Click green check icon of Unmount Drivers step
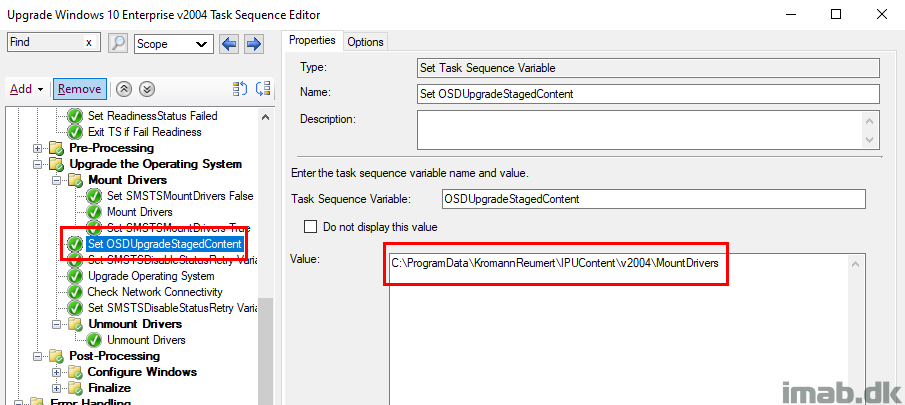The width and height of the screenshot is (905, 405). coord(95,340)
